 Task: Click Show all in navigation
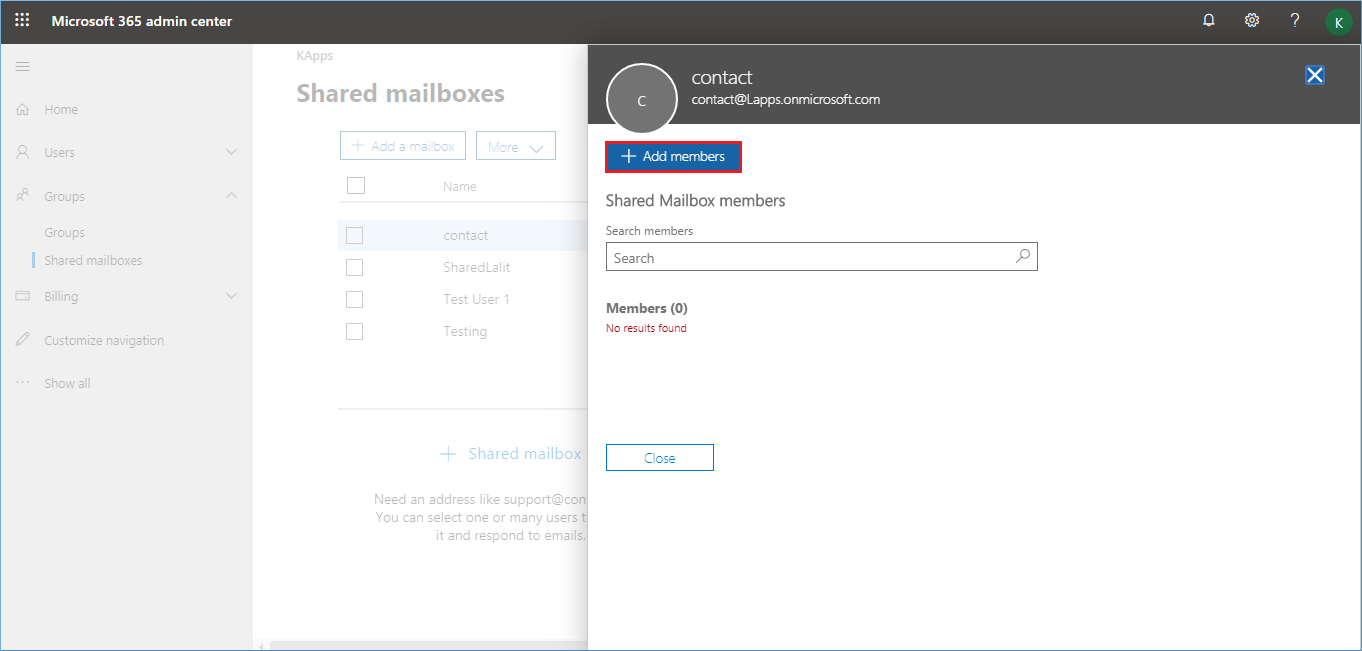pyautogui.click(x=67, y=383)
